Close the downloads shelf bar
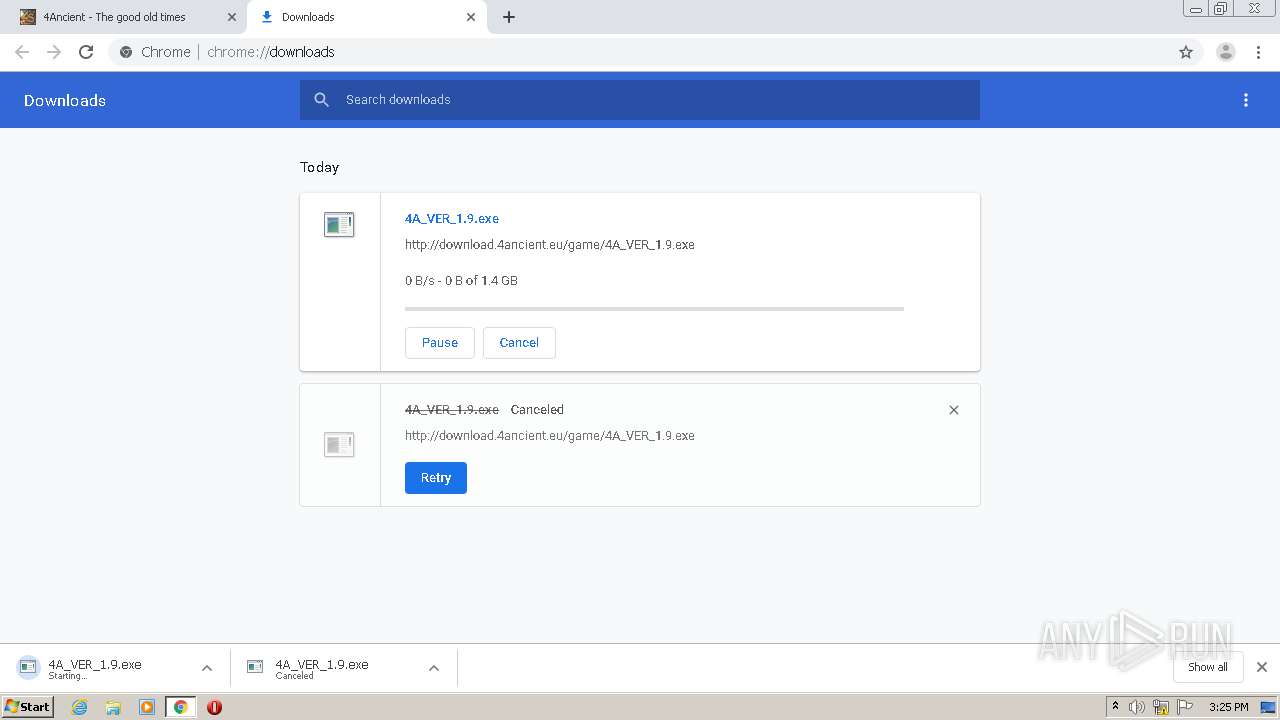The width and height of the screenshot is (1280, 720). pyautogui.click(x=1262, y=667)
